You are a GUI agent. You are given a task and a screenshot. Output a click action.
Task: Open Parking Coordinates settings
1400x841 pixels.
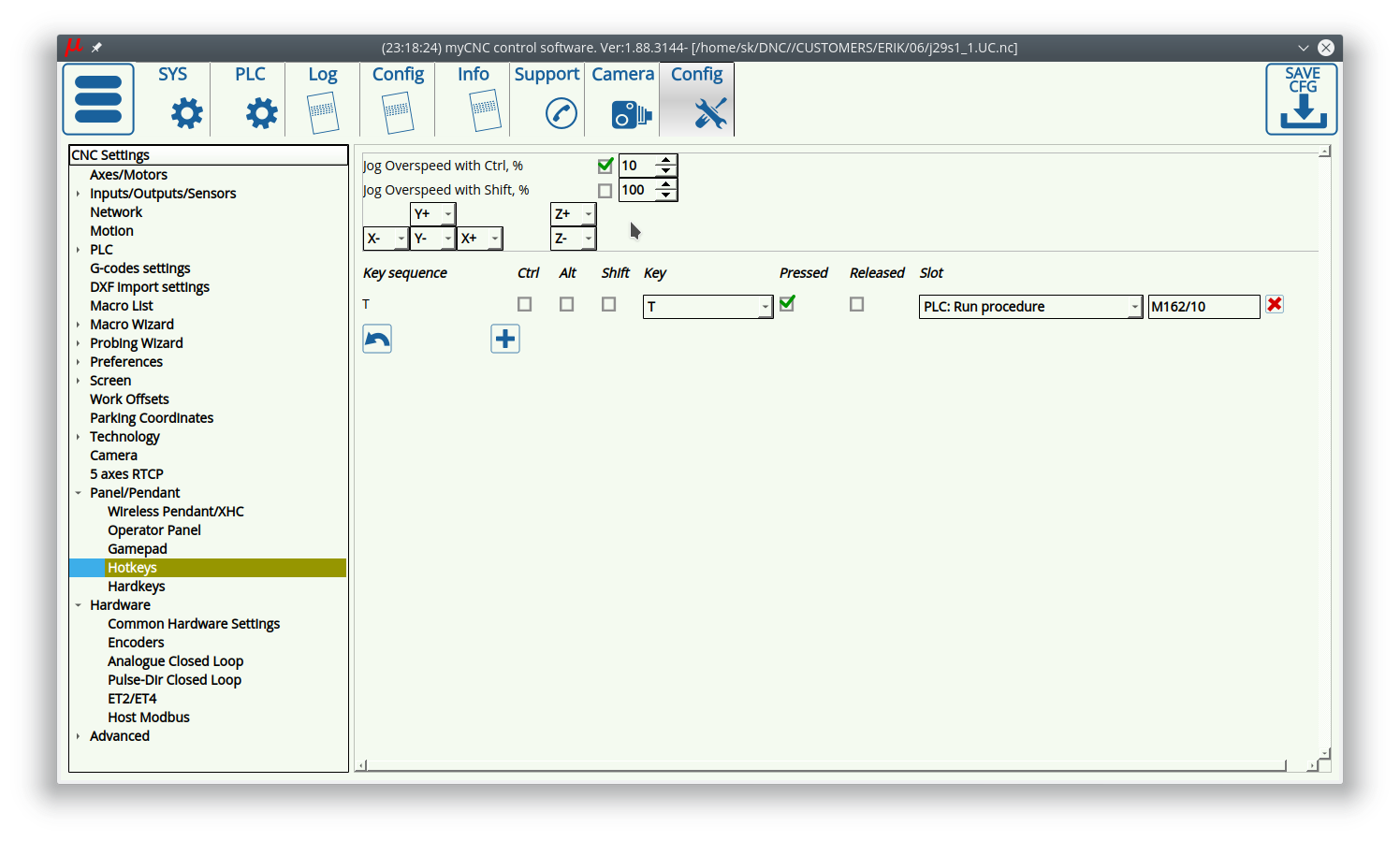(152, 418)
